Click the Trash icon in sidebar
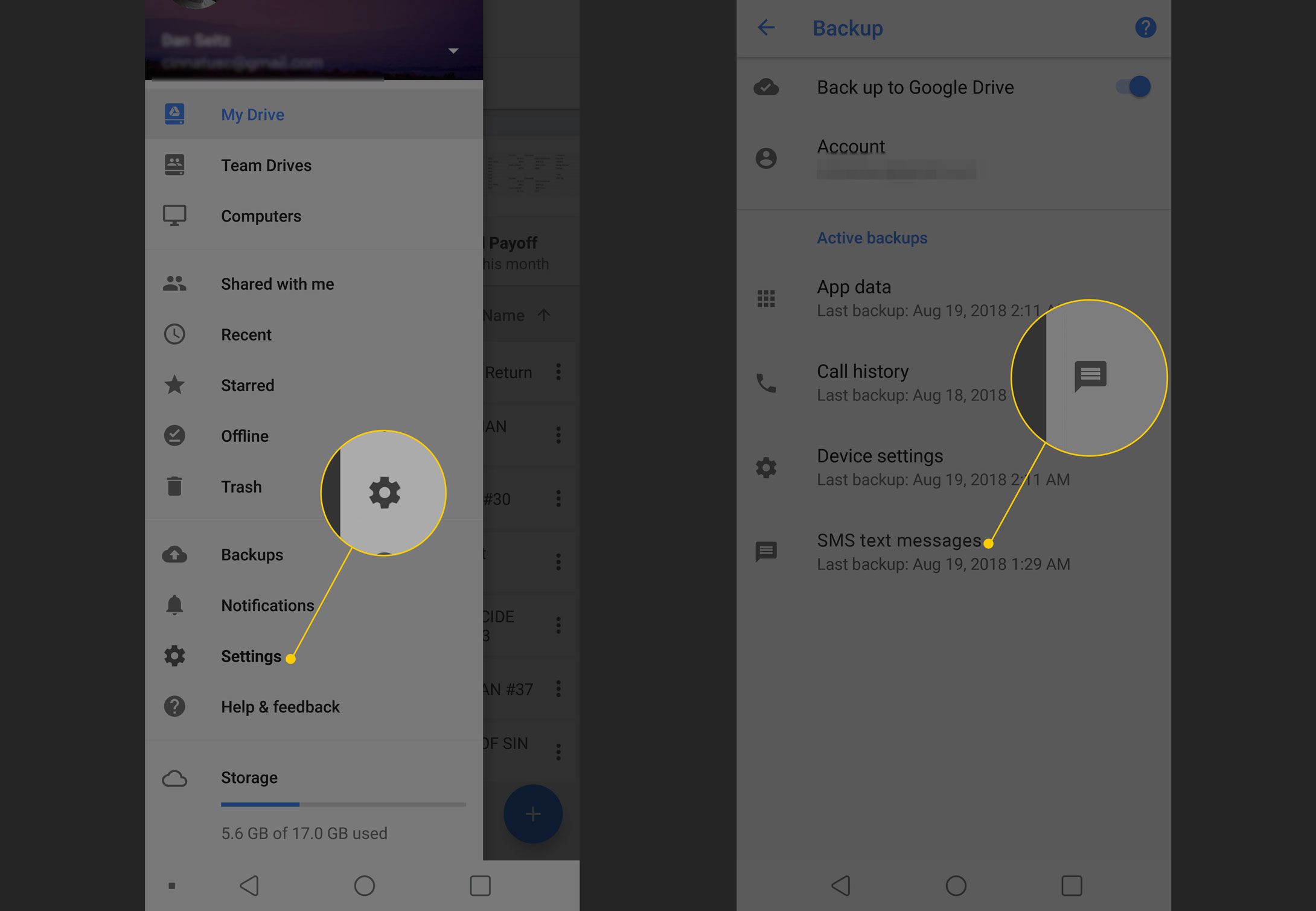The height and width of the screenshot is (911, 1316). coord(174,487)
